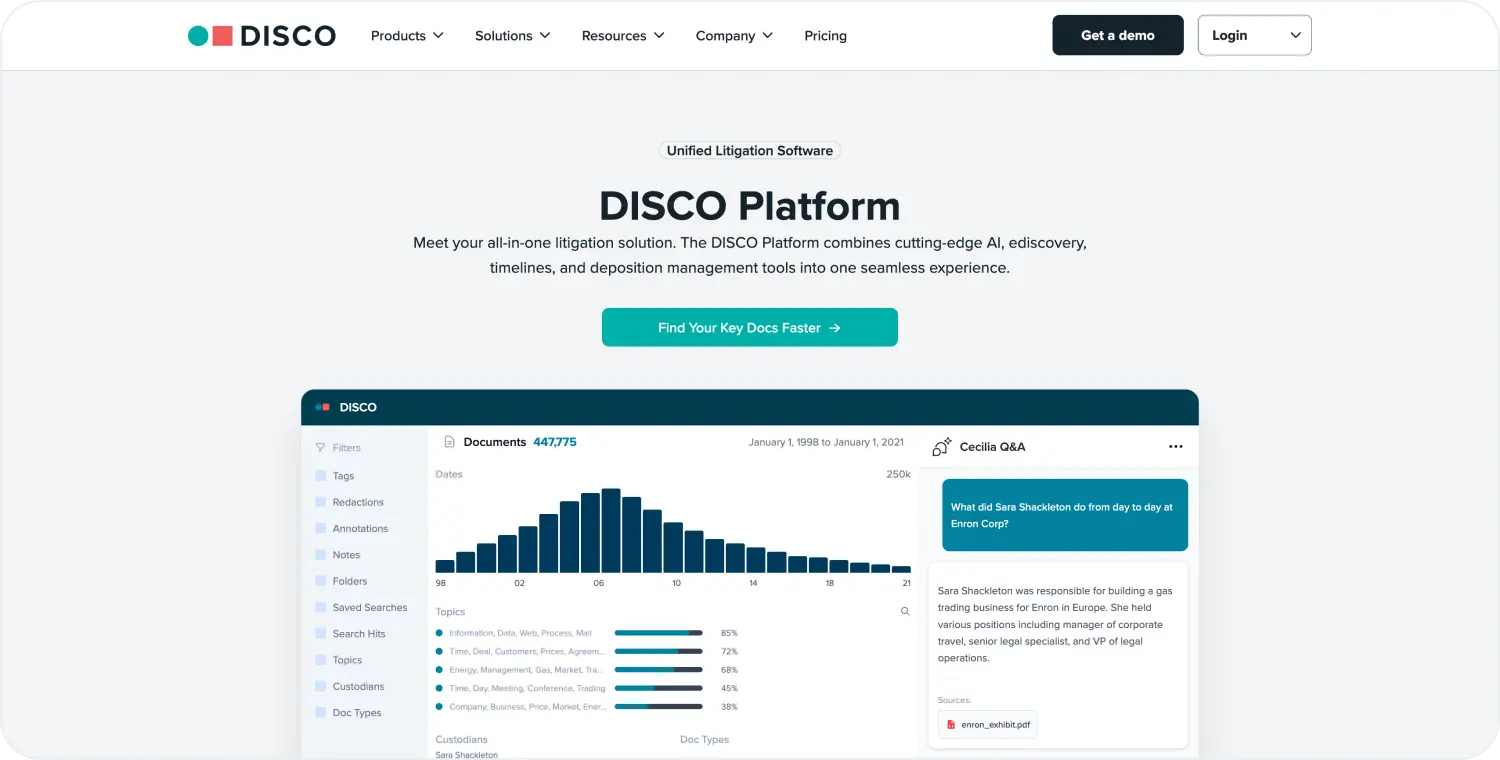Check the Notes filter checkbox
Viewport: 1500px width, 760px height.
coord(320,555)
